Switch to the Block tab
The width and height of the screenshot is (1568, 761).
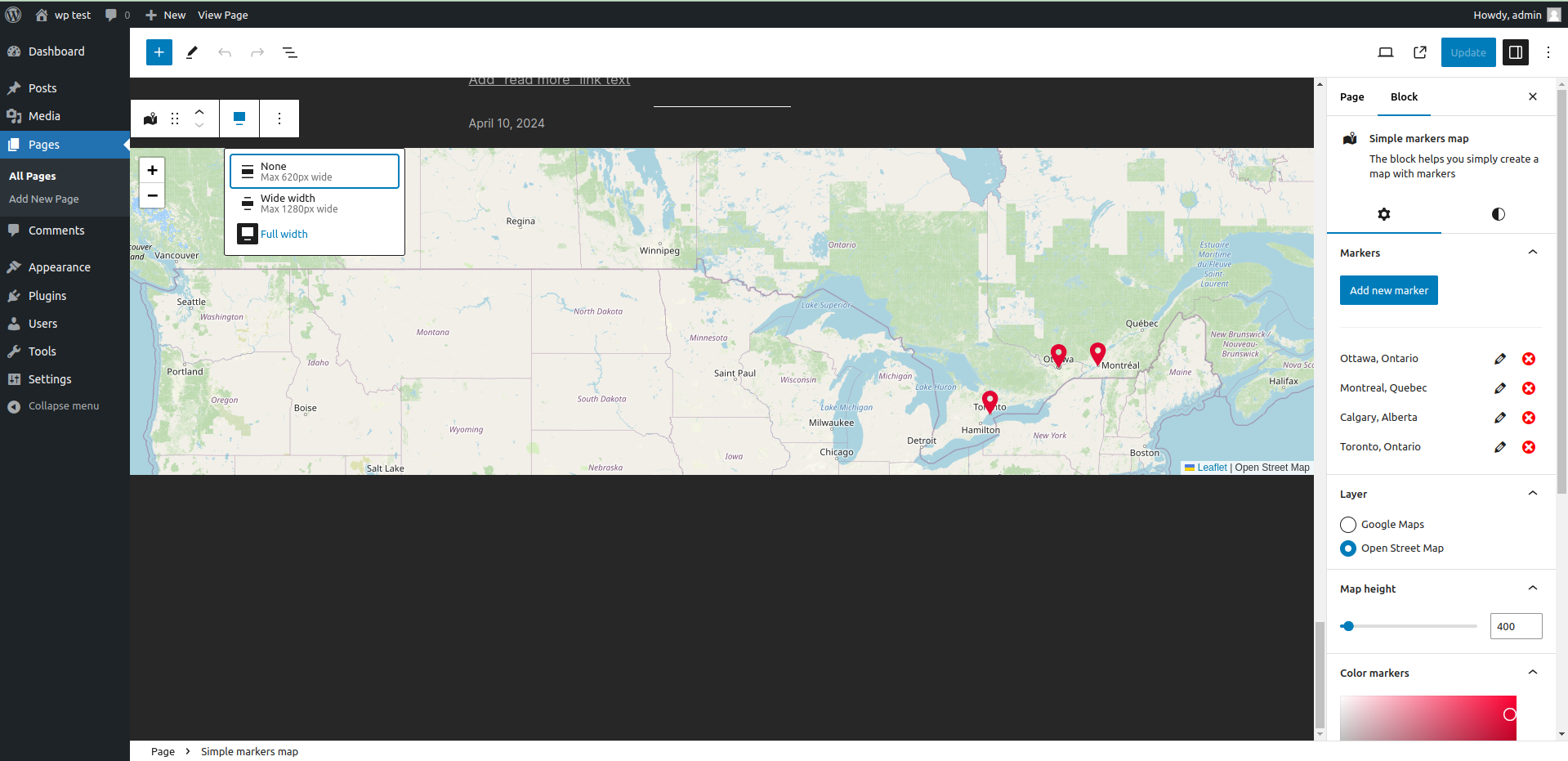pyautogui.click(x=1404, y=96)
